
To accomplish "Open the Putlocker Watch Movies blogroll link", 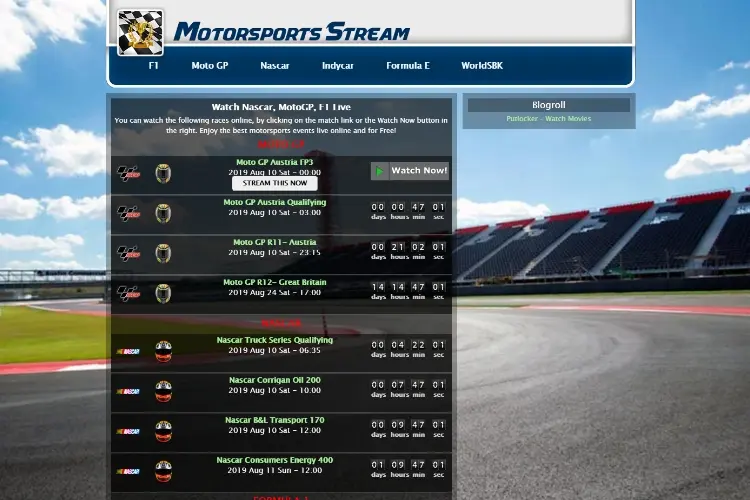I will pos(549,119).
